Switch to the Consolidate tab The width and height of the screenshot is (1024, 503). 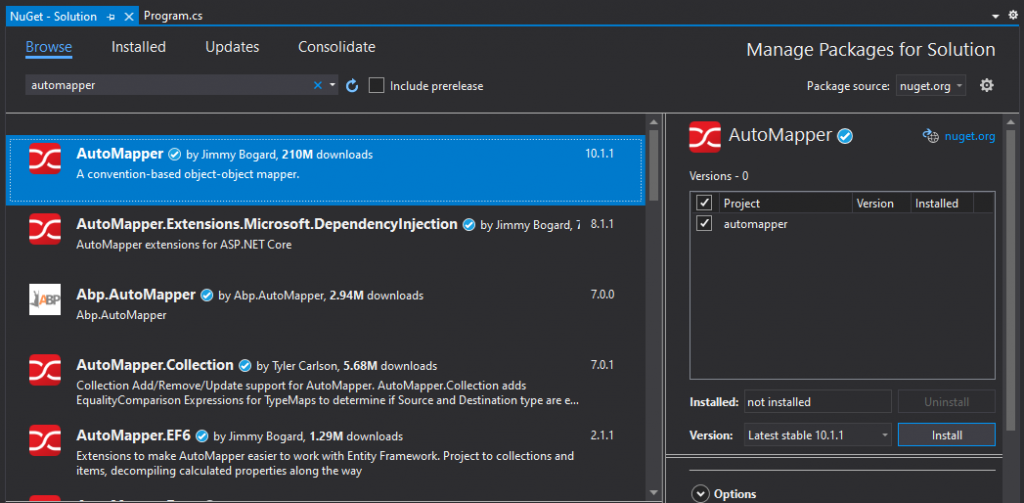click(x=337, y=47)
